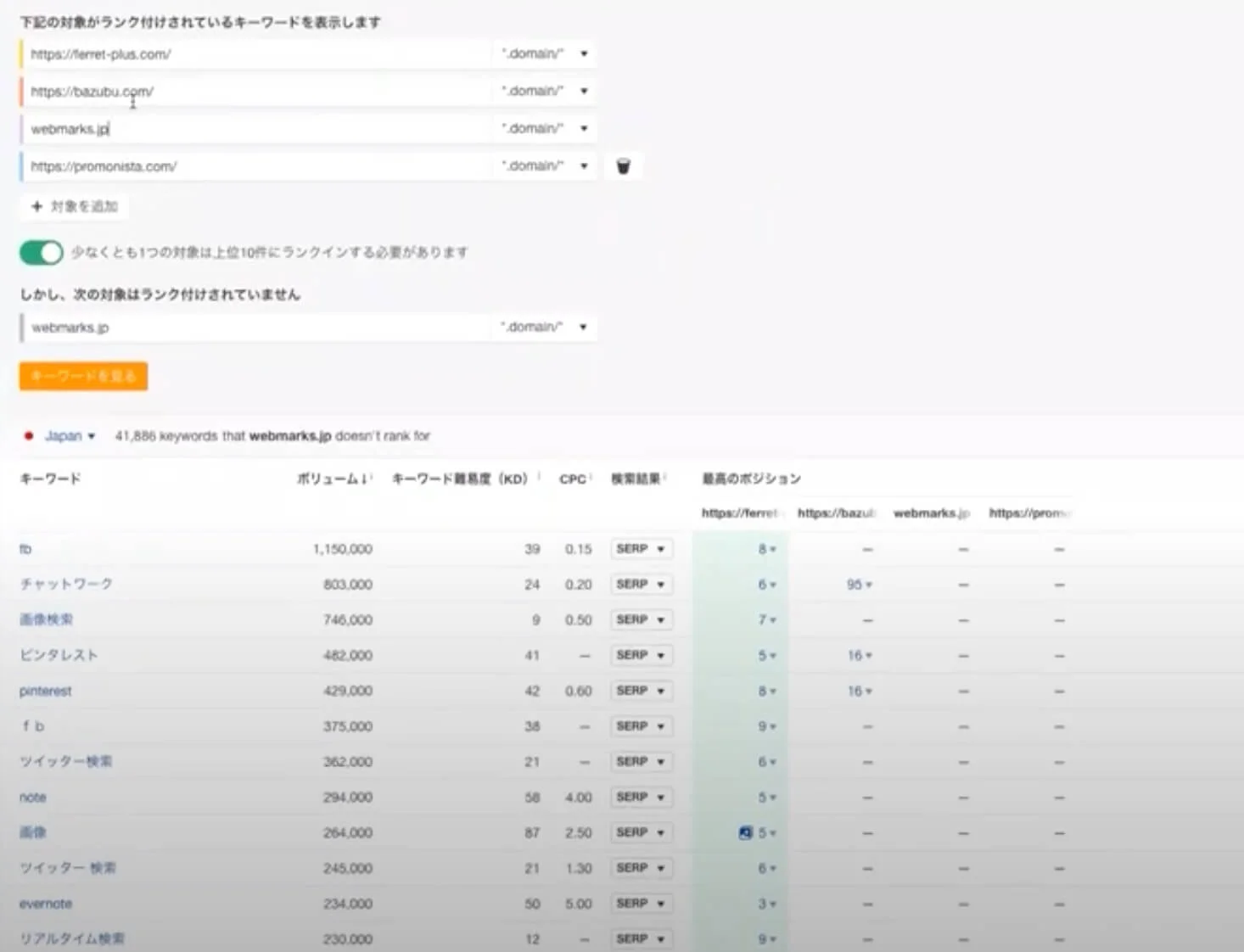This screenshot has width=1244, height=952.
Task: Click the info icon beside CPC header
Action: coord(591,478)
